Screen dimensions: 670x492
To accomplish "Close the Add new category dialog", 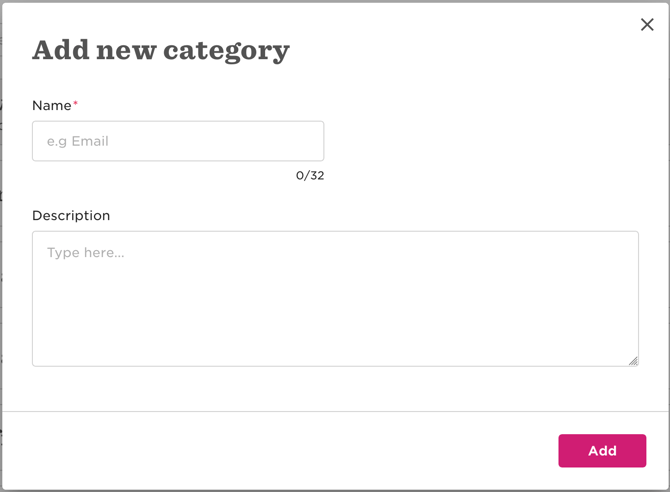I will [x=647, y=25].
